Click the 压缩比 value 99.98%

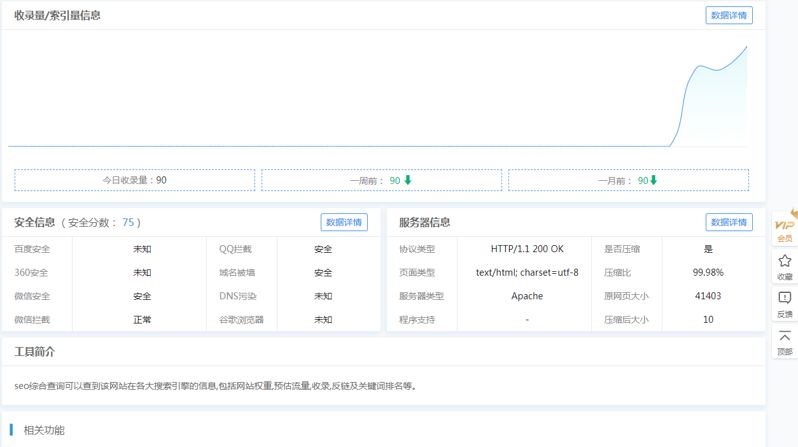[x=708, y=273]
